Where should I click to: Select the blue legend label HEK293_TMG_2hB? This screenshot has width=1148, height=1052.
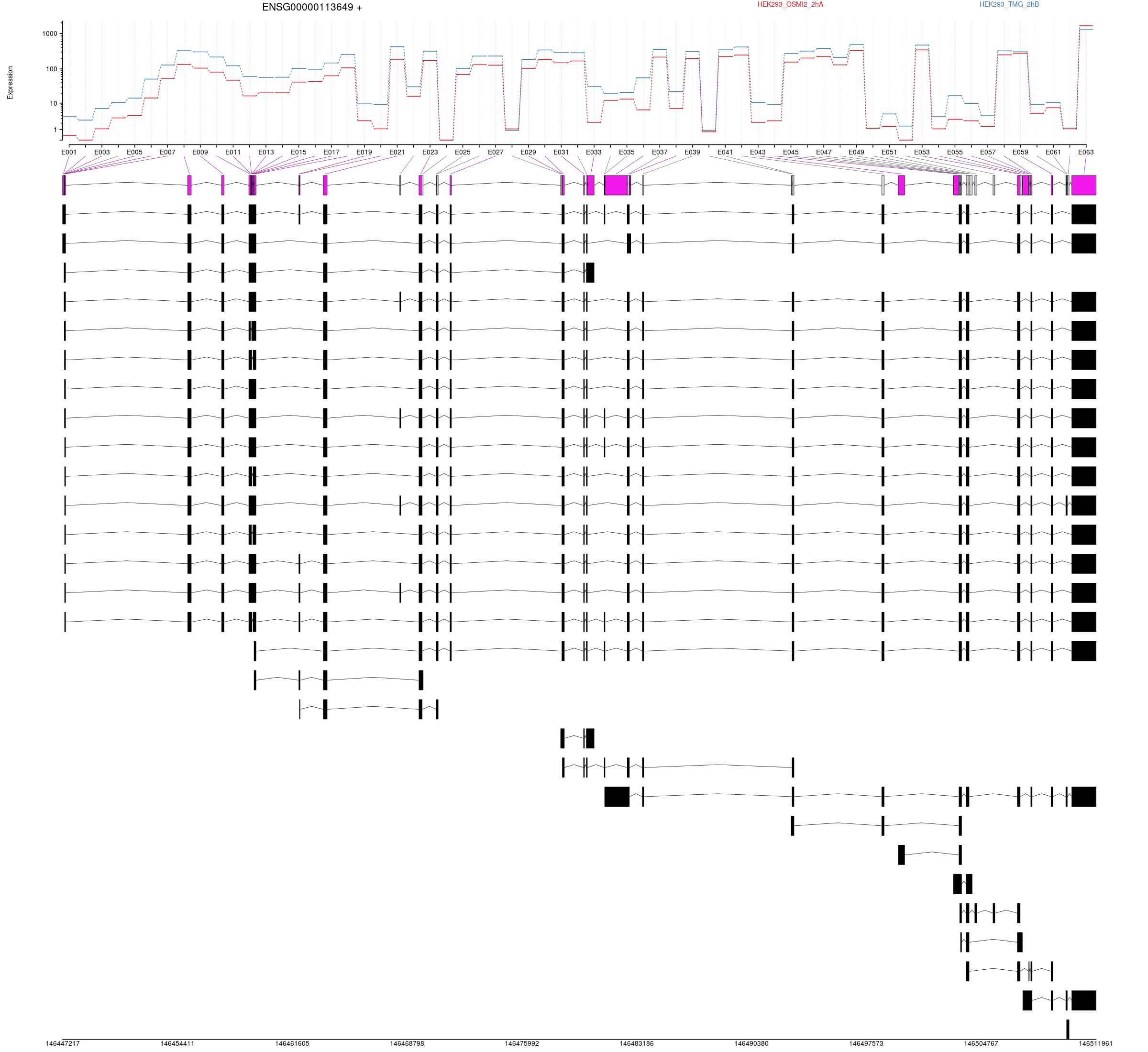click(1009, 5)
